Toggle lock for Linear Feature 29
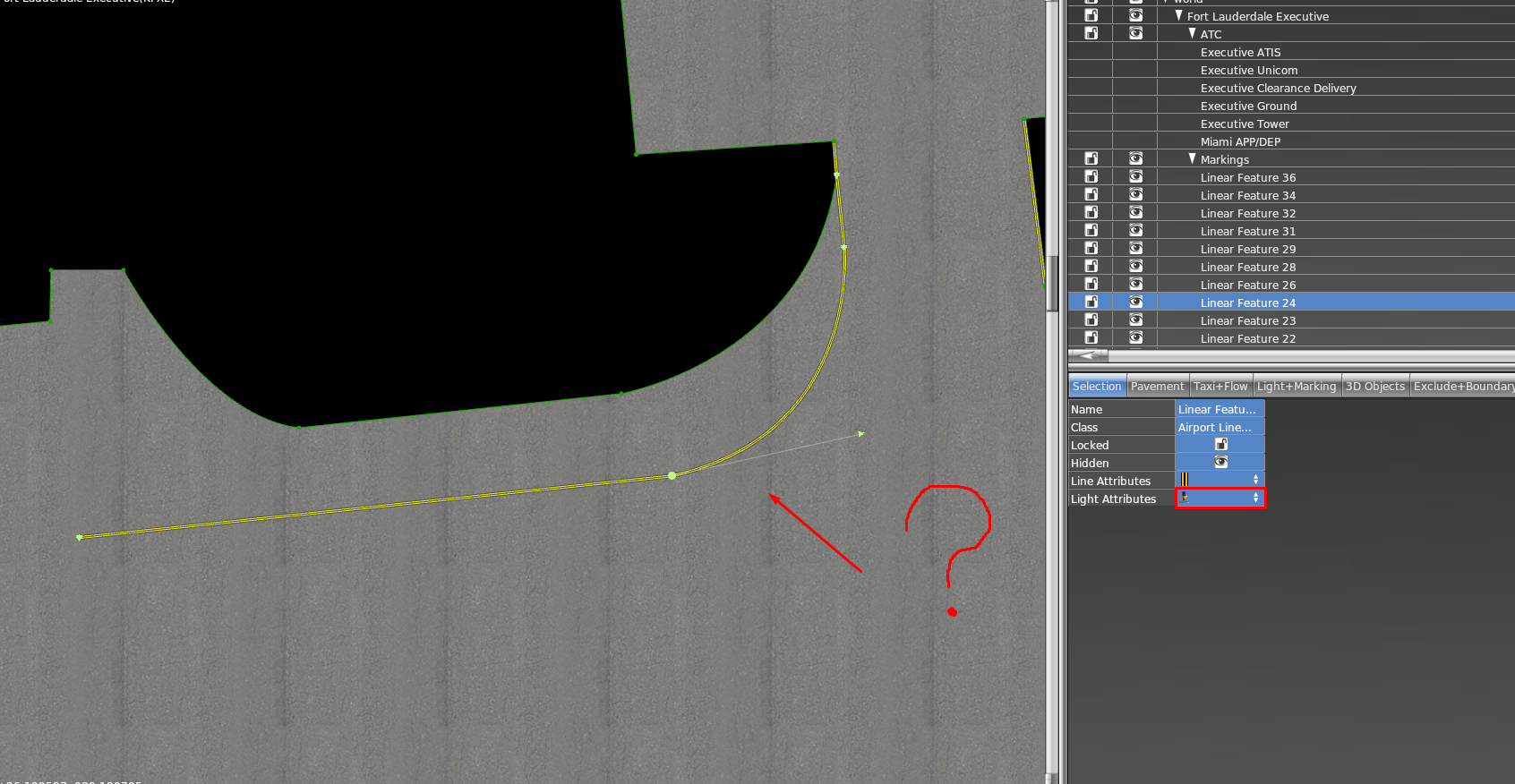This screenshot has width=1515, height=784. pyautogui.click(x=1091, y=248)
